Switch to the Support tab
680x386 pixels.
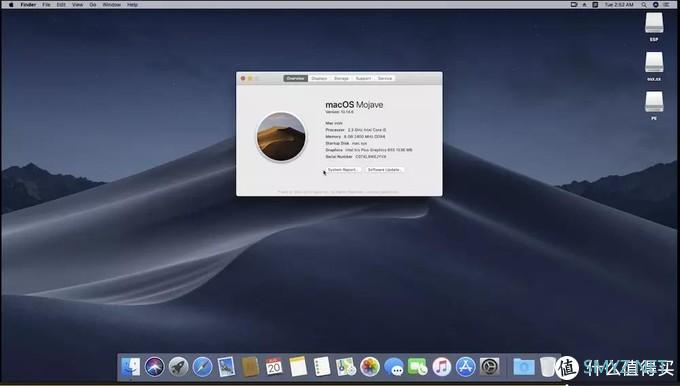click(363, 79)
